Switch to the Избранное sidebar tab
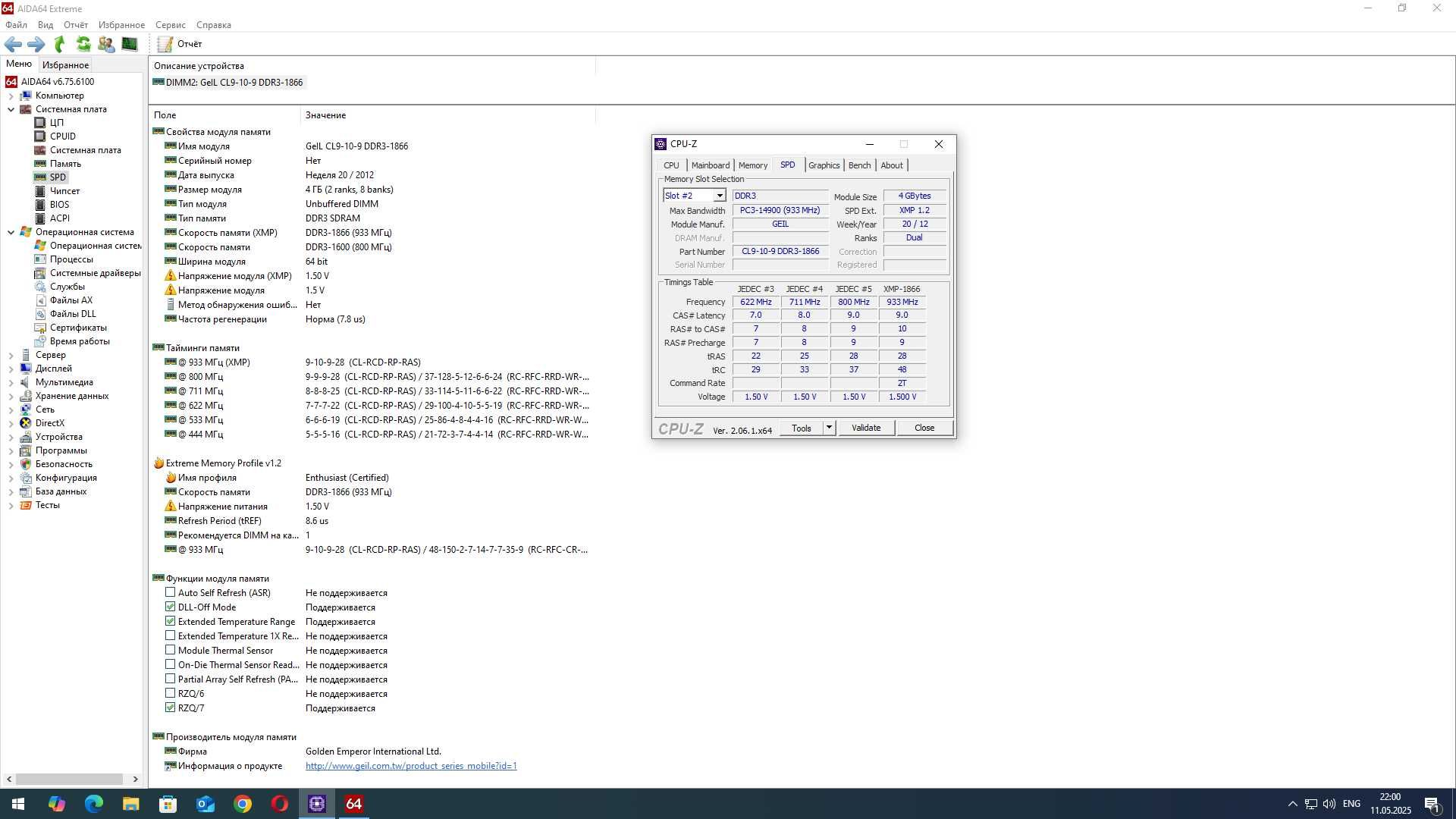 tap(65, 65)
